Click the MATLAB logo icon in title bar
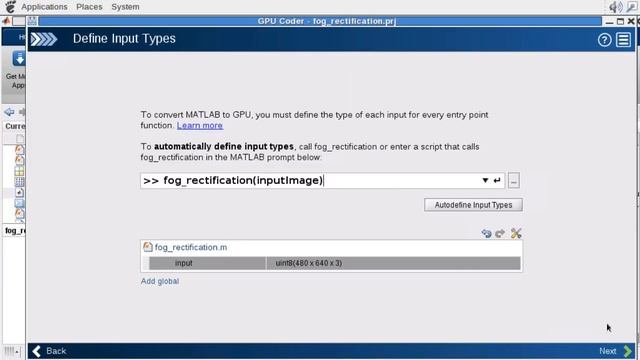This screenshot has height=360, width=640. [7, 20]
